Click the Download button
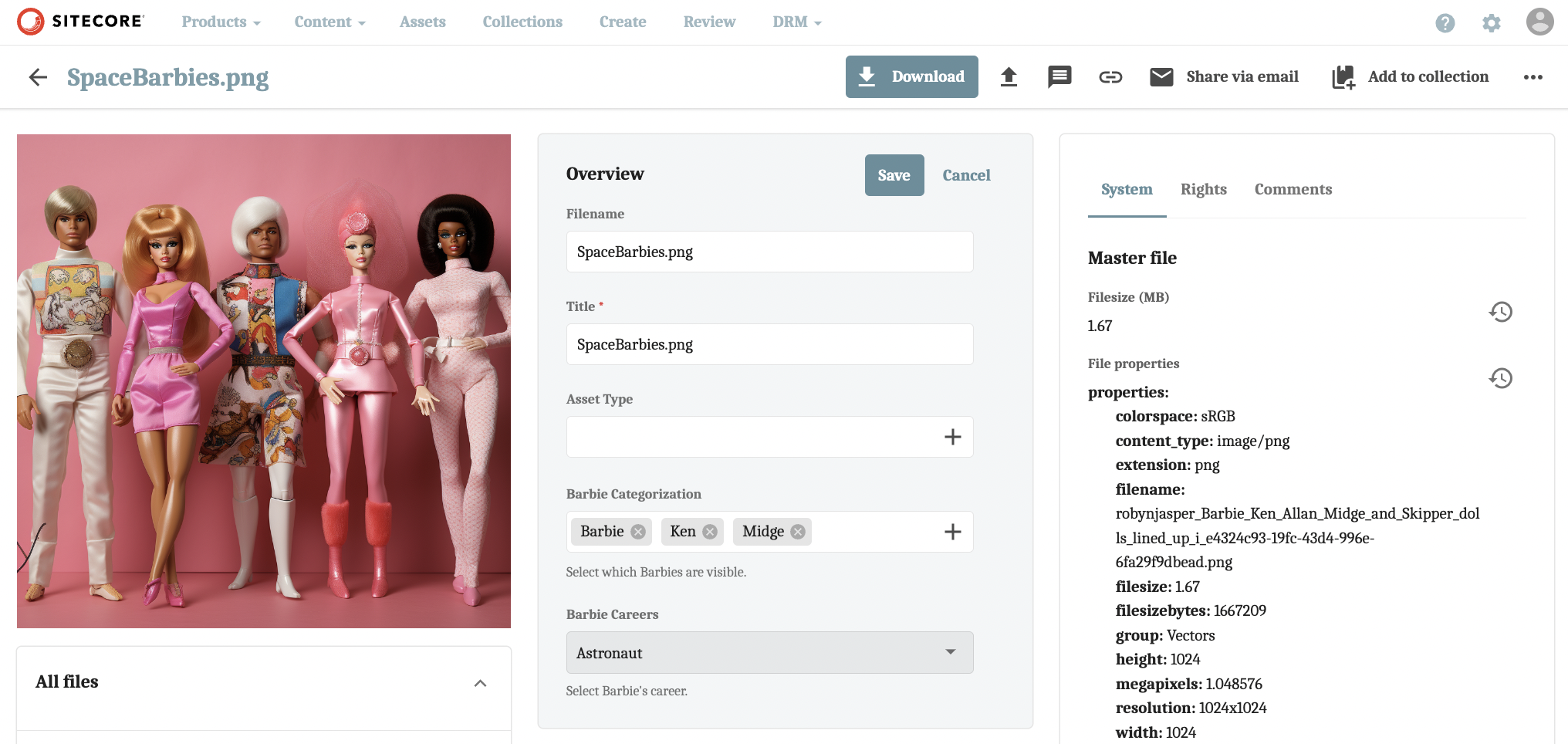1568x744 pixels. click(911, 76)
